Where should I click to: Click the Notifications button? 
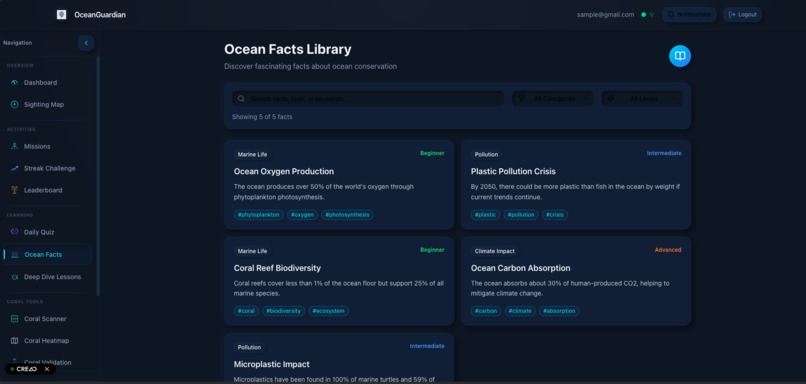[x=689, y=14]
